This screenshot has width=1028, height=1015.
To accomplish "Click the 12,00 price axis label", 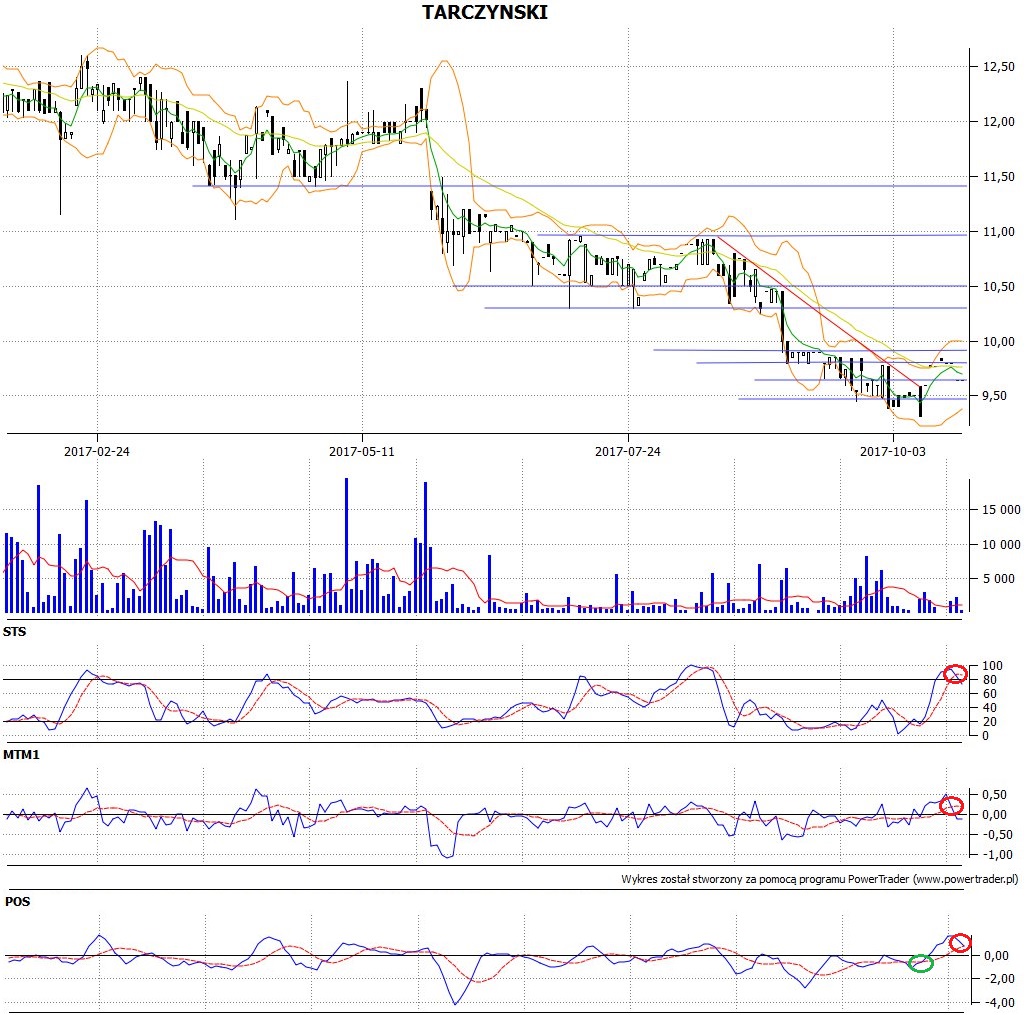I will pos(998,121).
